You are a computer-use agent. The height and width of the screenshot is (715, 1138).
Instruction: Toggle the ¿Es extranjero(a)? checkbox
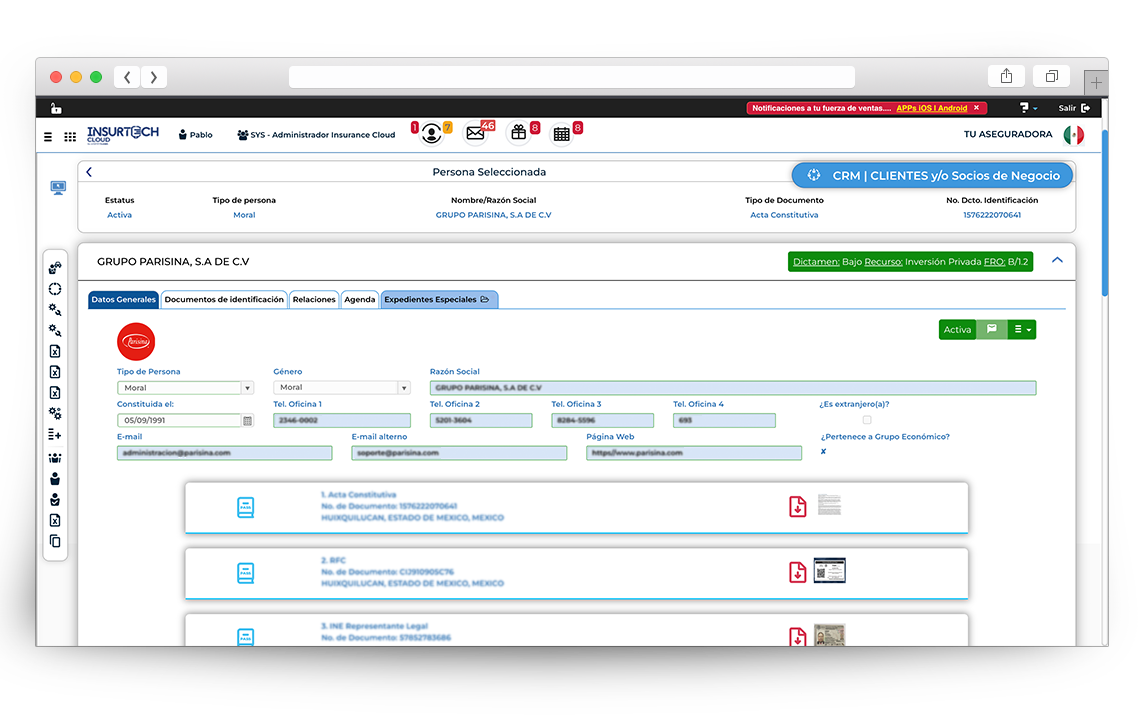[x=867, y=420]
